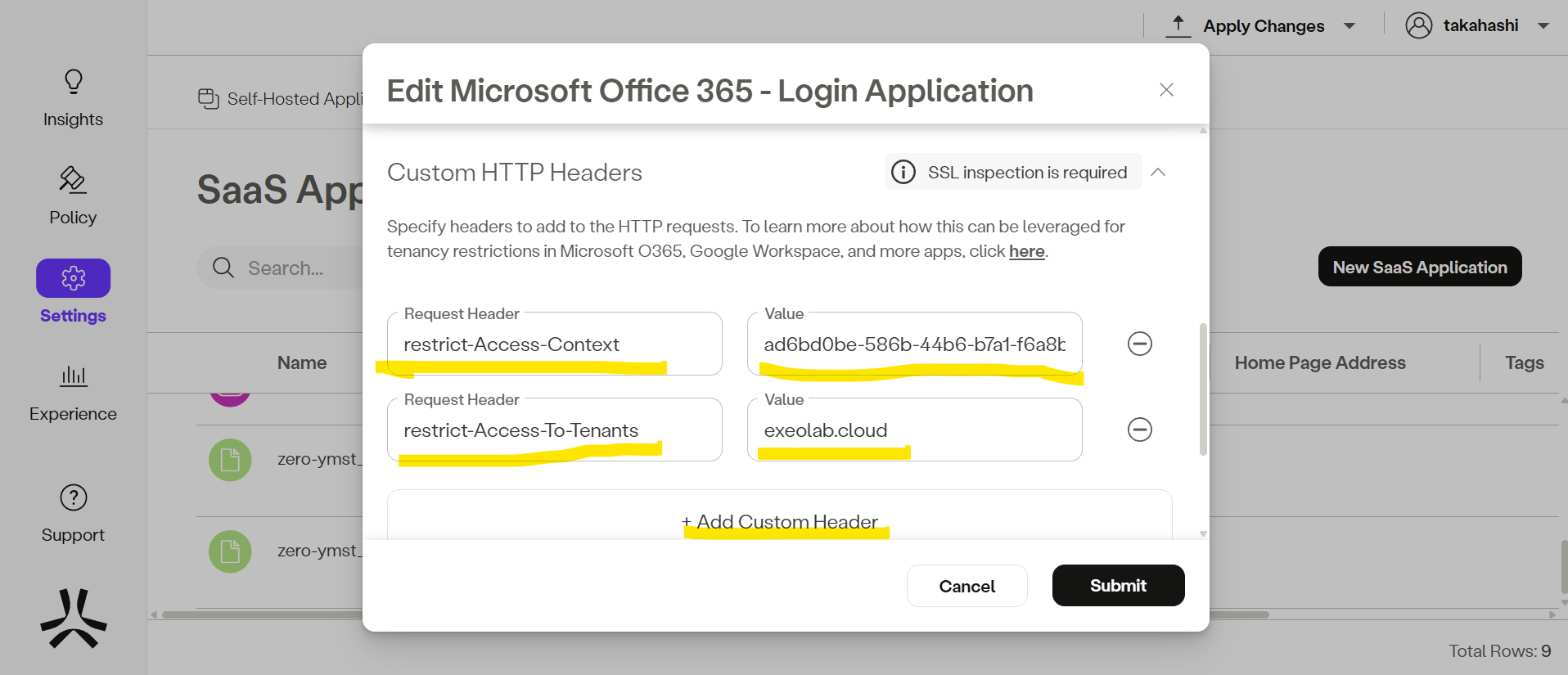Expand the takahashi account menu arrow
The height and width of the screenshot is (675, 1568).
pos(1543,26)
